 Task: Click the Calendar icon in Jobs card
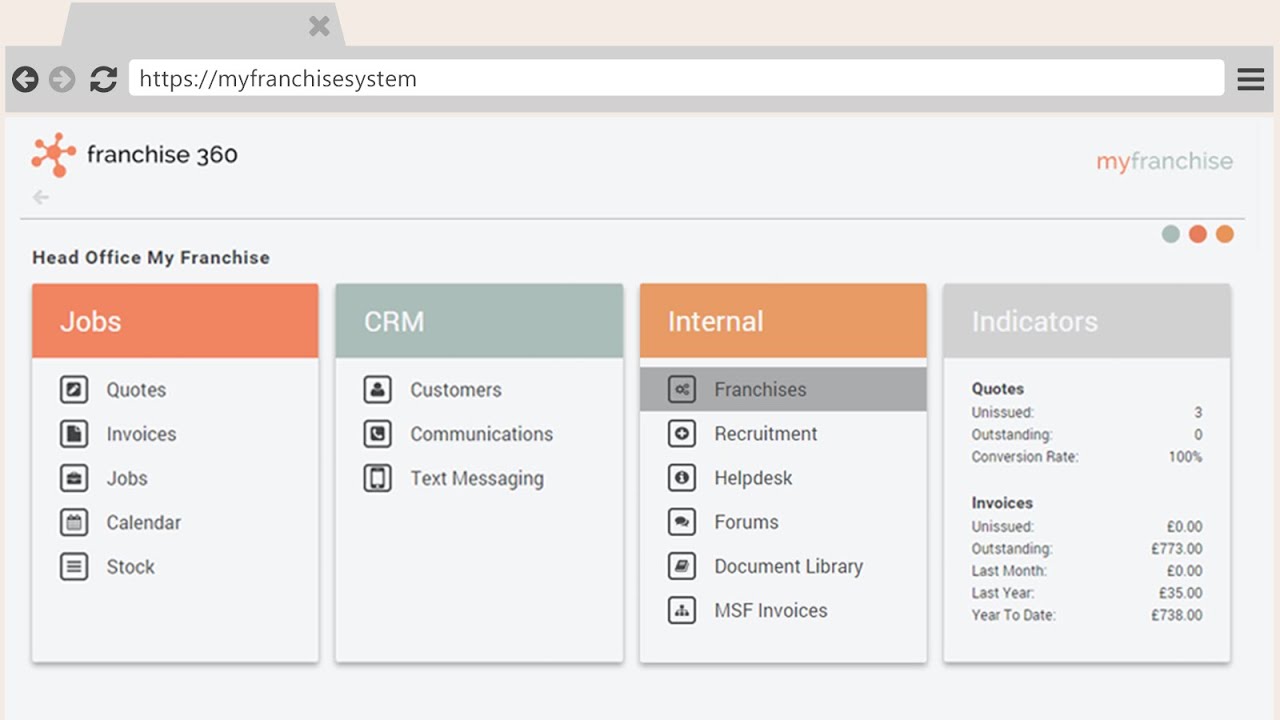(x=74, y=521)
